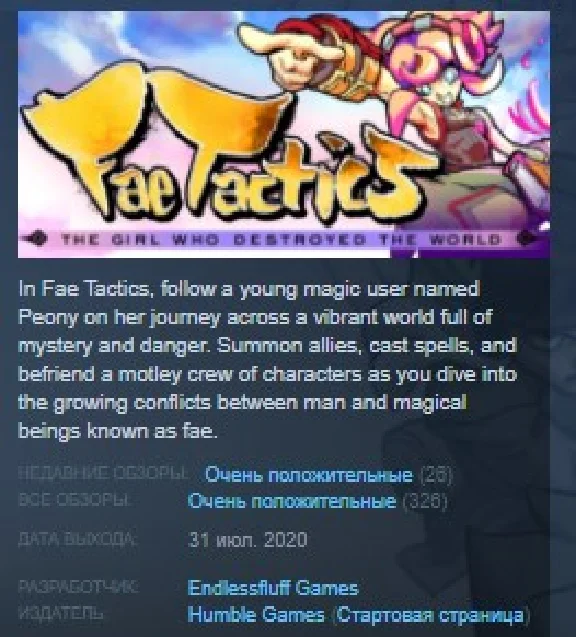Open recent reviews 'Очень положительные' link
Screen dimensions: 576x637
pos(309,474)
